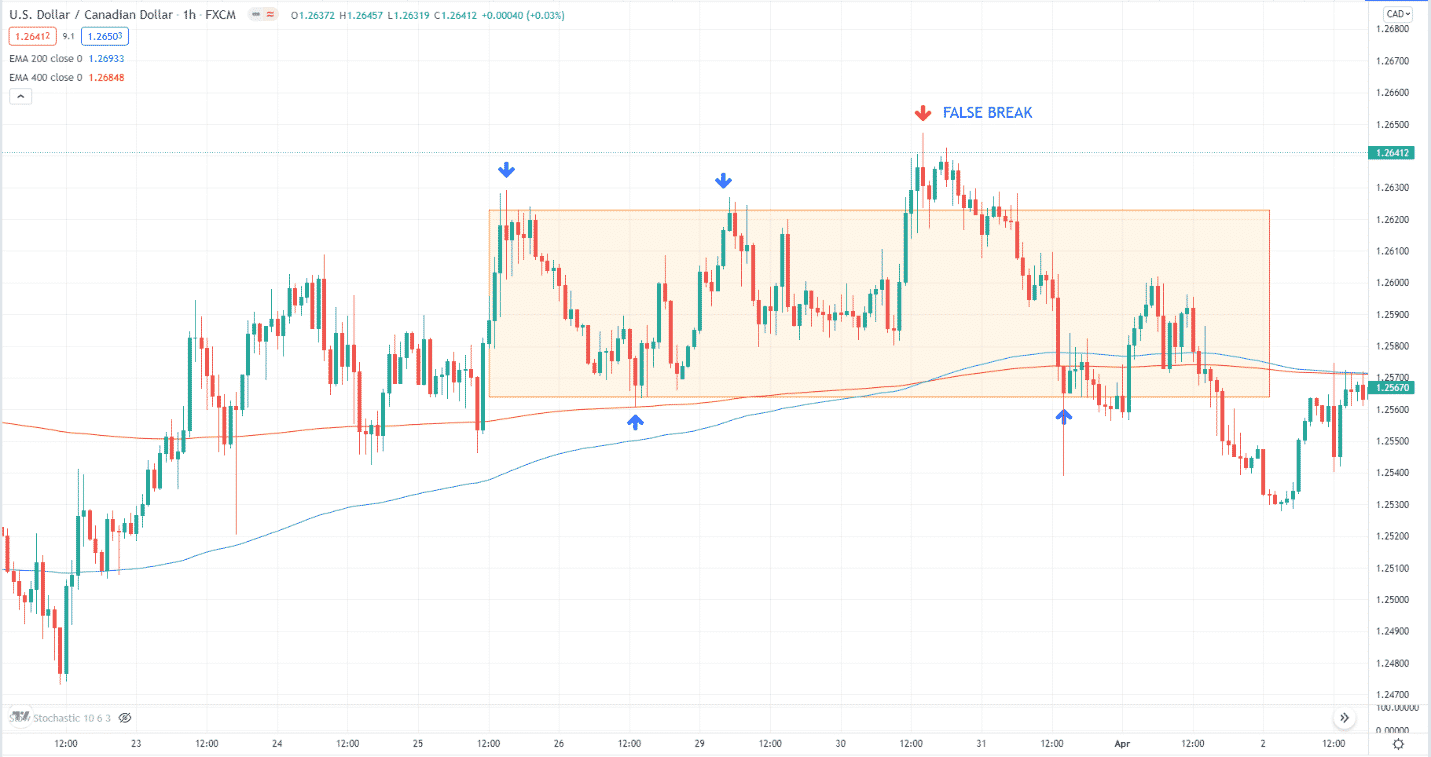The image size is (1431, 757).
Task: Click the approximate data wave icon beside FXCM
Action: (272, 14)
